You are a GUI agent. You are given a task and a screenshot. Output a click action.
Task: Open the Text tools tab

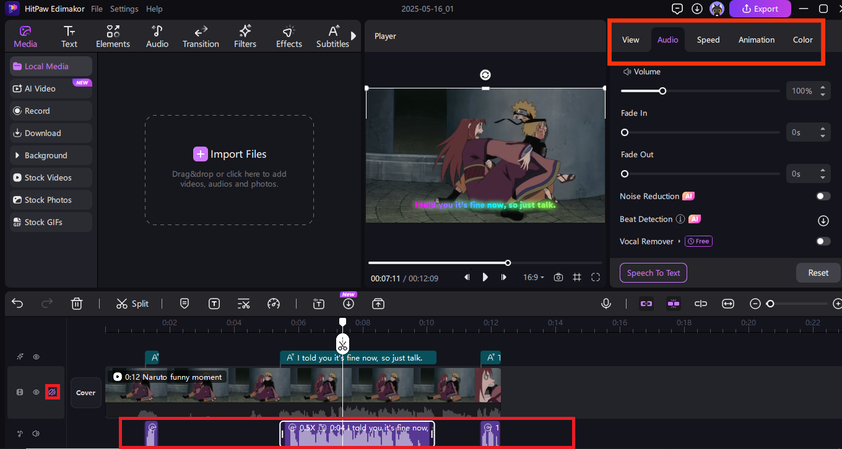69,37
